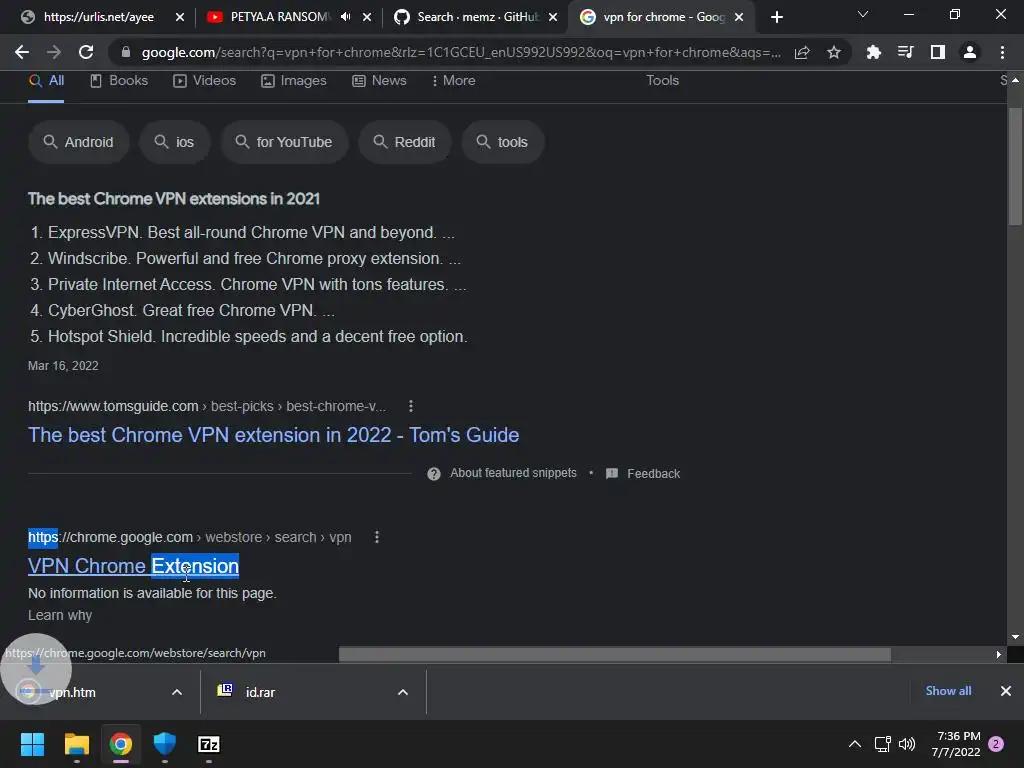The width and height of the screenshot is (1024, 768).
Task: Click Chrome icon in taskbar
Action: (121, 744)
